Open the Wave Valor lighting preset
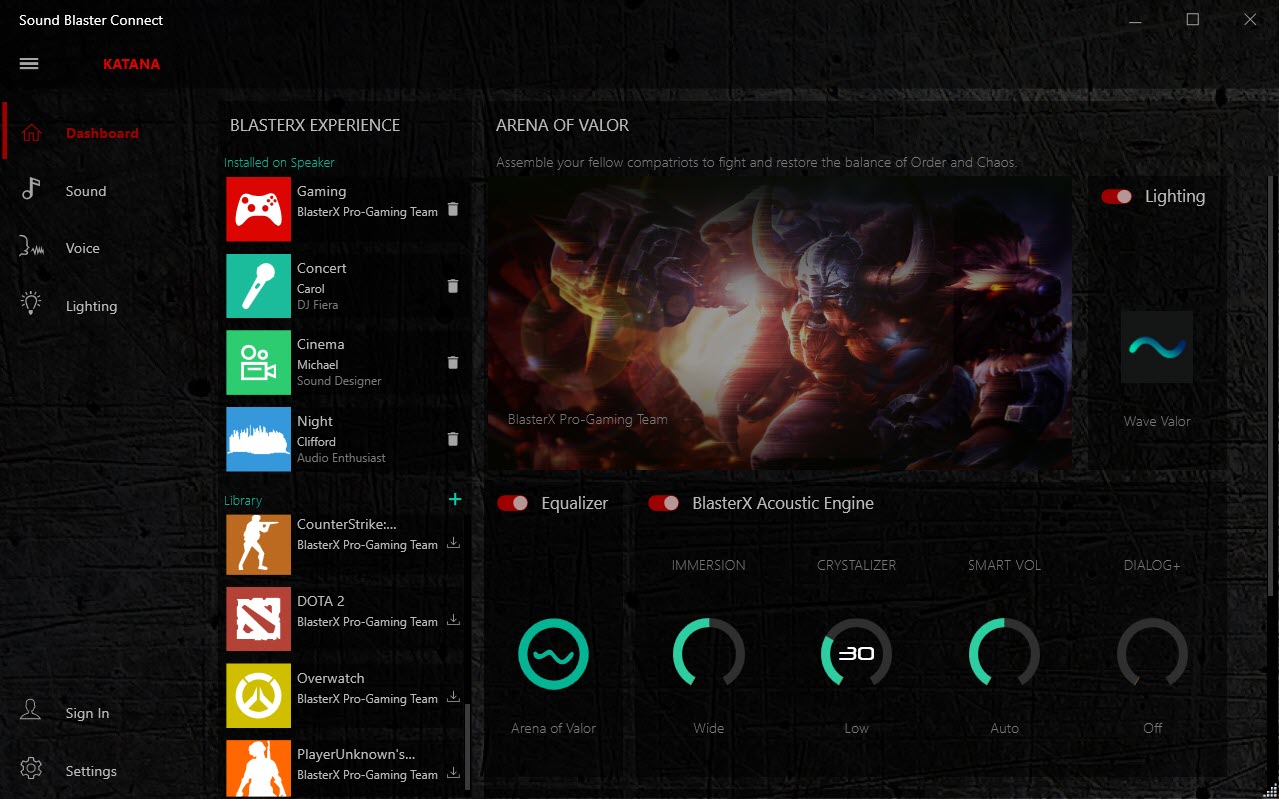Screen dimensions: 1279x799 click(1157, 347)
